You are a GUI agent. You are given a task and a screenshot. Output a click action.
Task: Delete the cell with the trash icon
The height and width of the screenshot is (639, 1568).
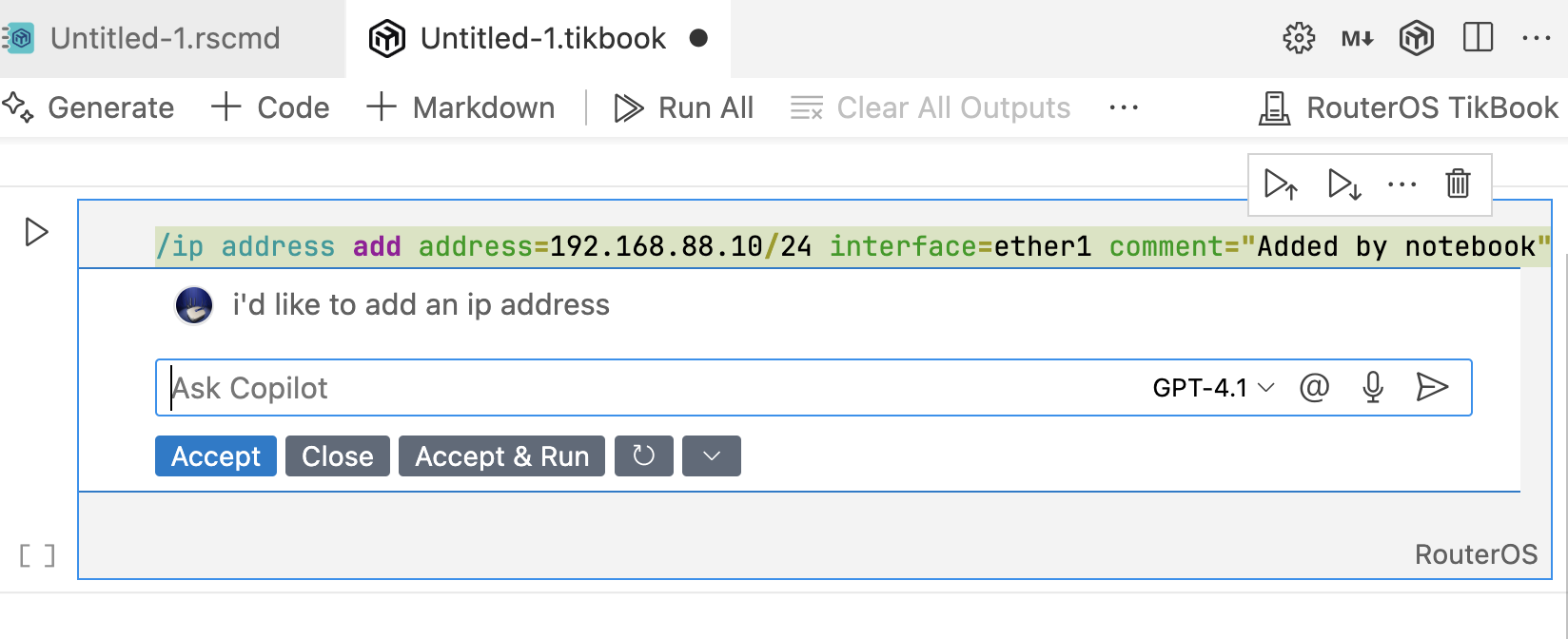pos(1459,185)
